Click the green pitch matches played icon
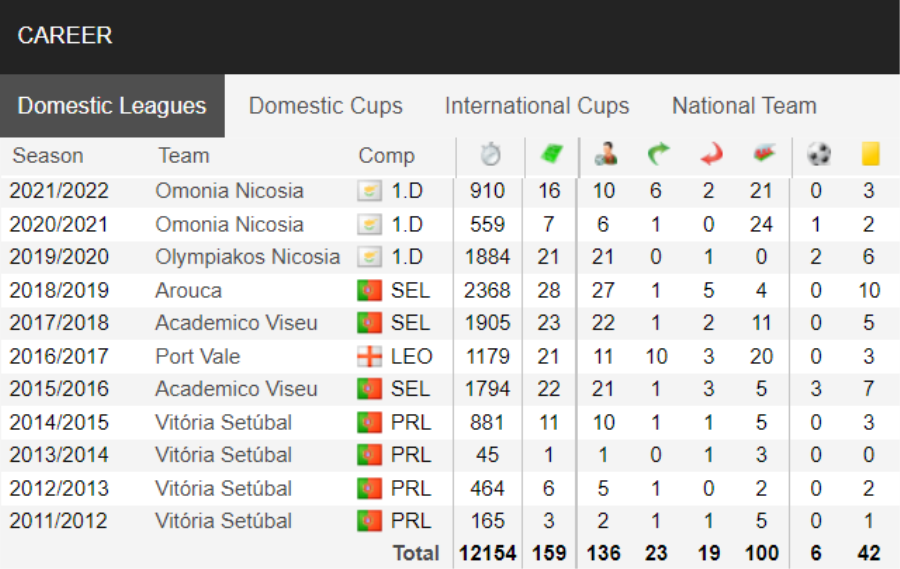The image size is (900, 569). point(551,154)
